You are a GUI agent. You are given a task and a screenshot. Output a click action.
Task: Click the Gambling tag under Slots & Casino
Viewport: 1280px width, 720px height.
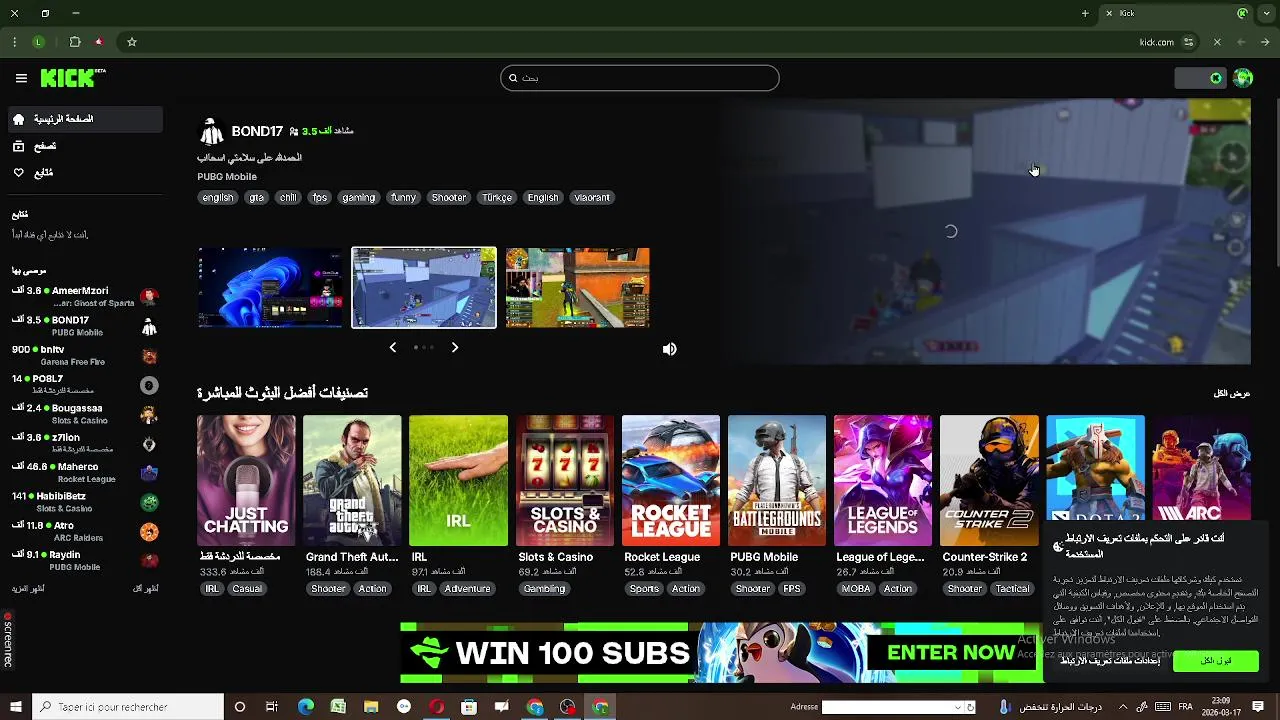click(x=545, y=589)
